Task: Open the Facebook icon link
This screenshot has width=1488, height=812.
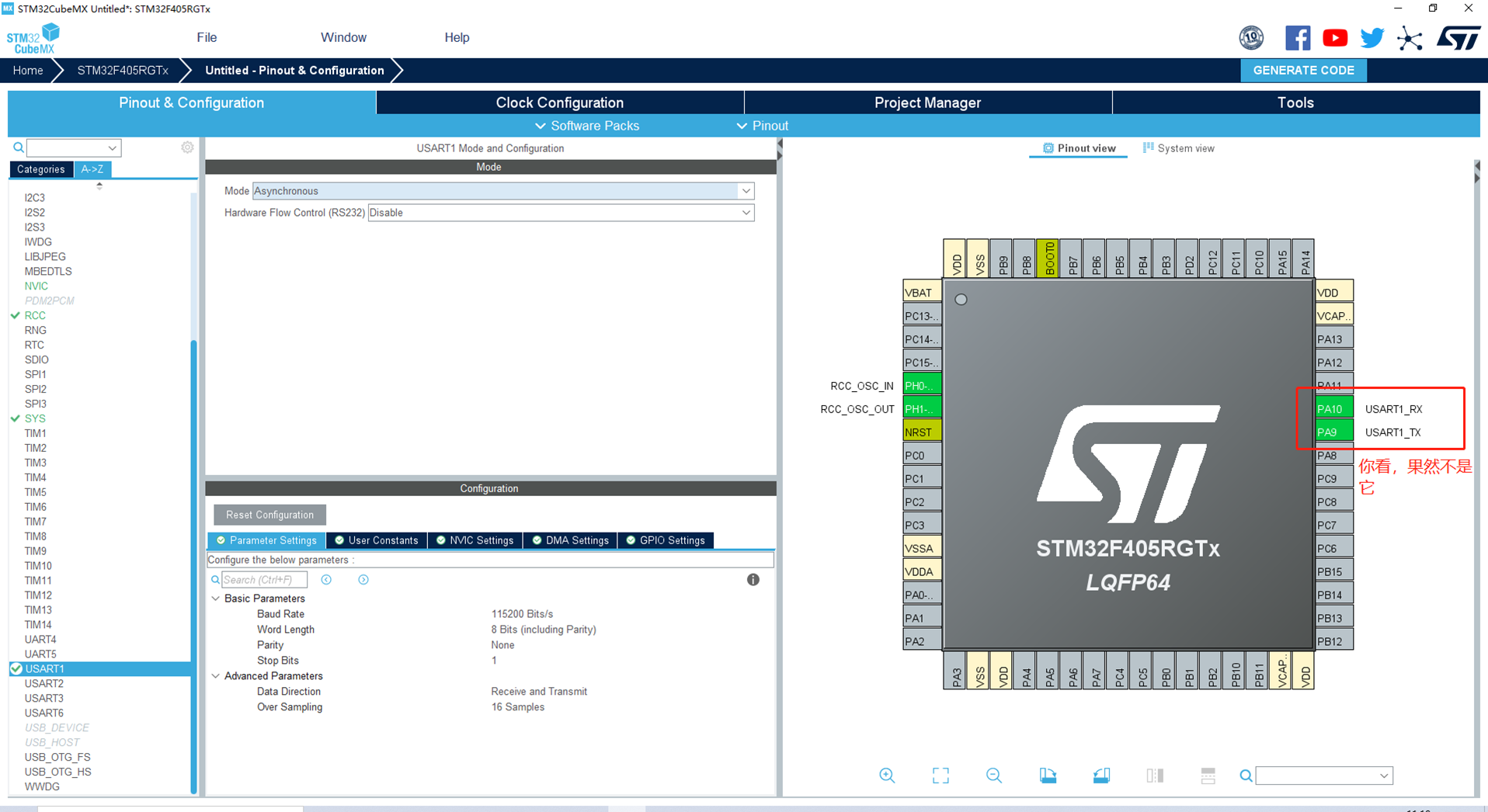Action: pos(1297,37)
